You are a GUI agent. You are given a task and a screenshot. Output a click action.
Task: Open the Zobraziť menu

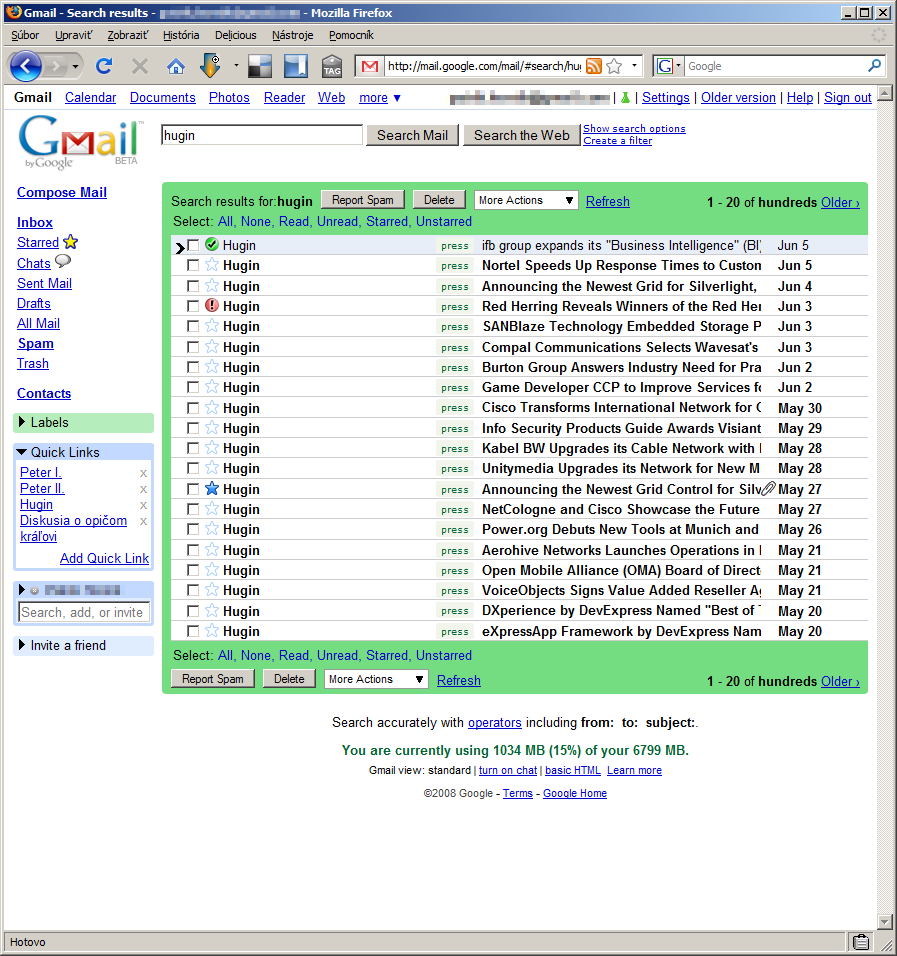127,35
